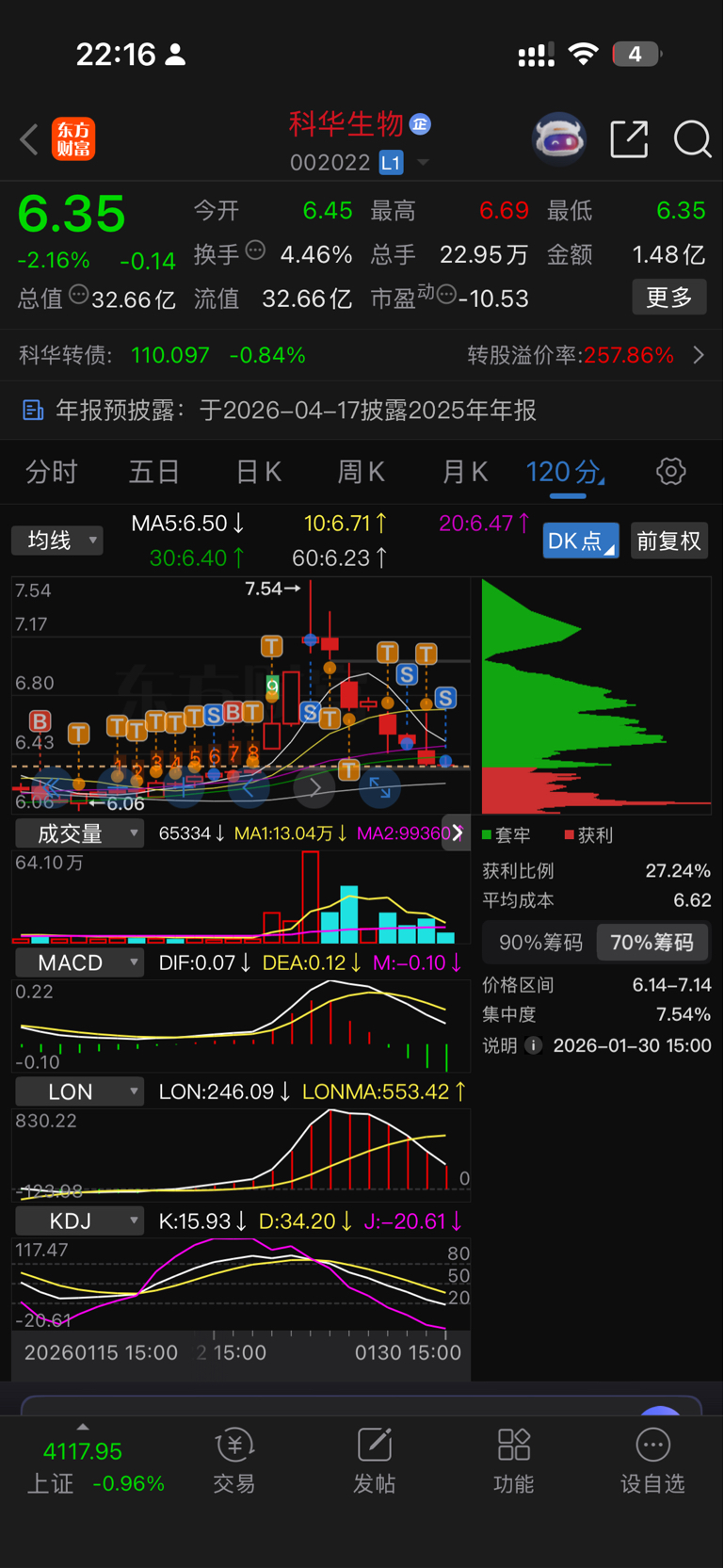724x1568 pixels.
Task: Tap the green 9 marker on chart
Action: pos(272,686)
